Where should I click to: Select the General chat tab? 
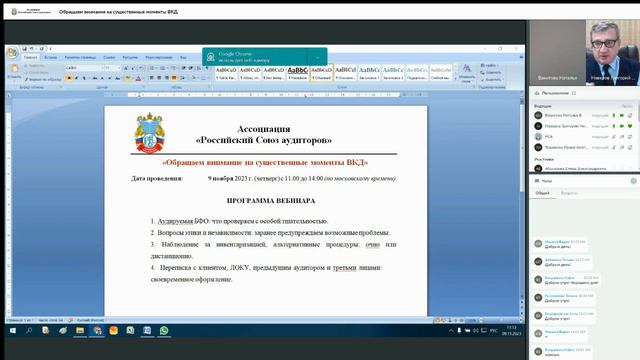tap(542, 193)
